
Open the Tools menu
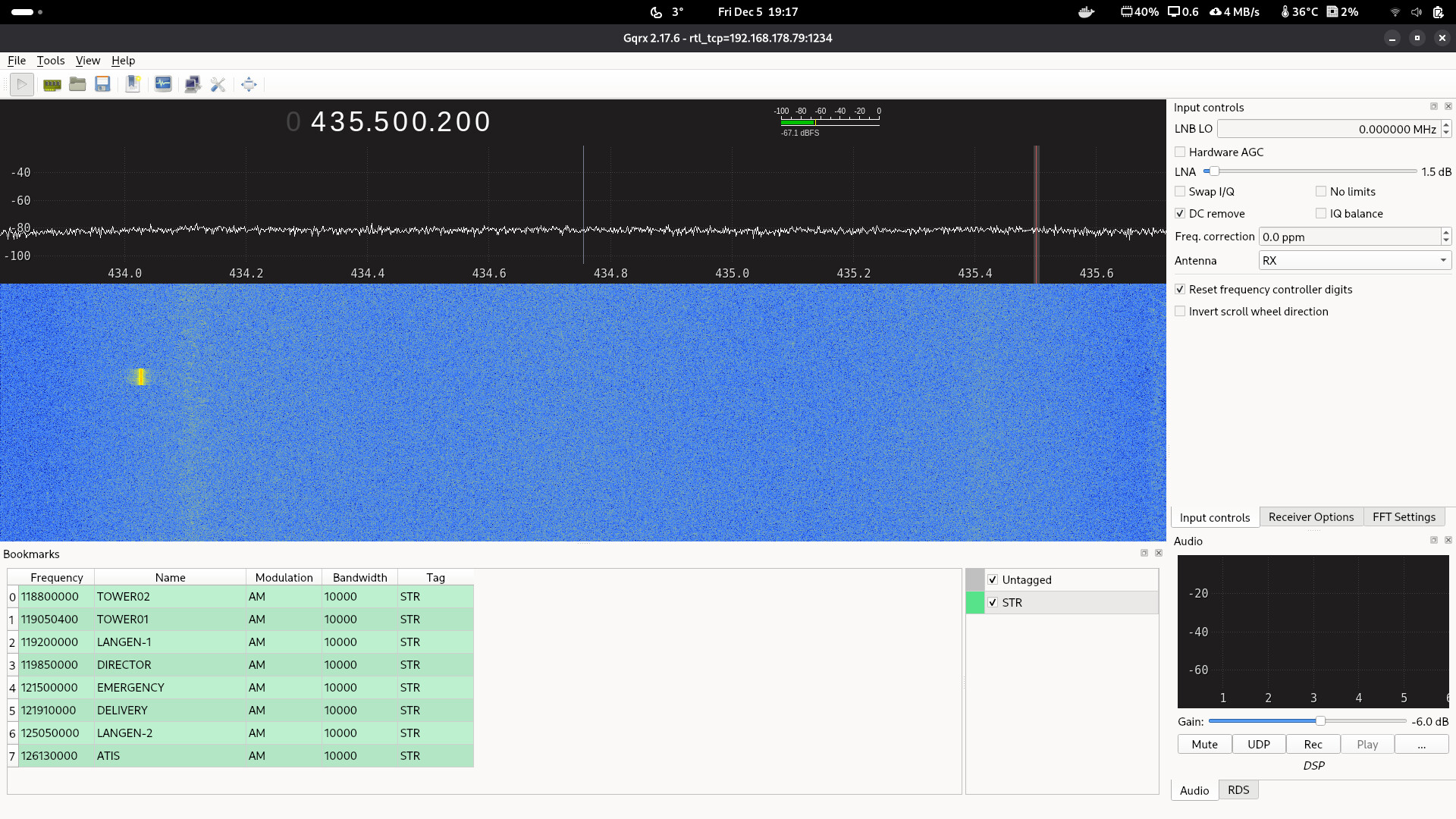click(x=51, y=61)
